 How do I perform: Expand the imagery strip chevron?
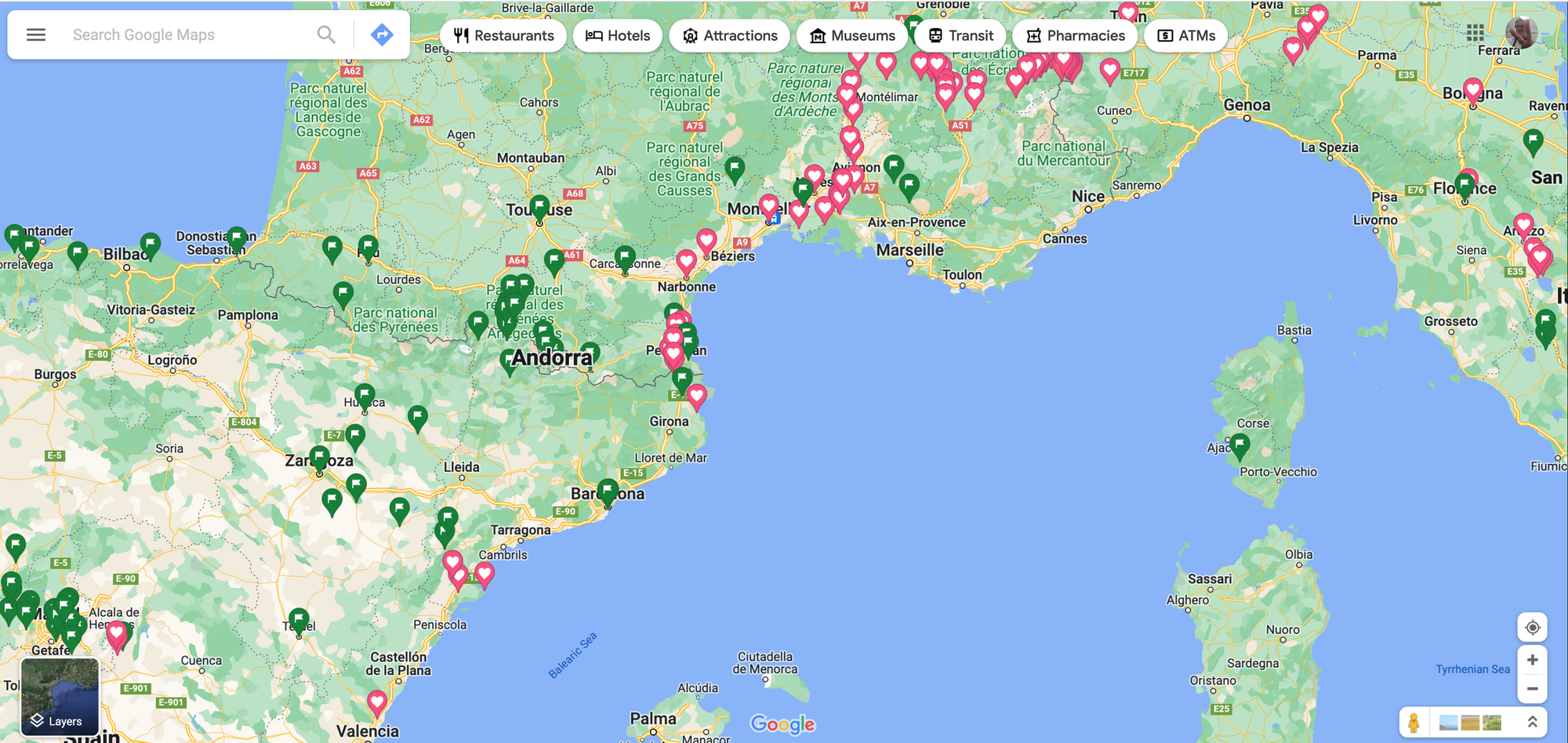click(1533, 722)
